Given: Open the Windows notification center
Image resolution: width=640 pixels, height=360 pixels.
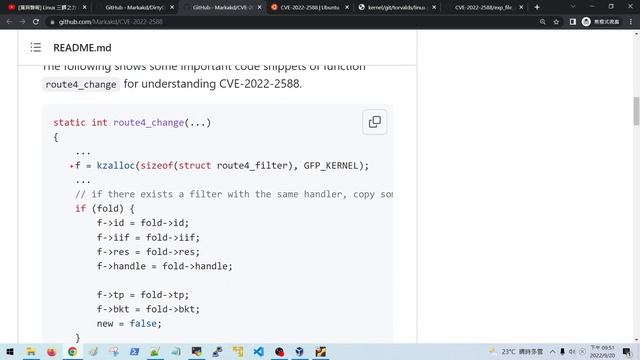Looking at the screenshot, I should coord(627,351).
